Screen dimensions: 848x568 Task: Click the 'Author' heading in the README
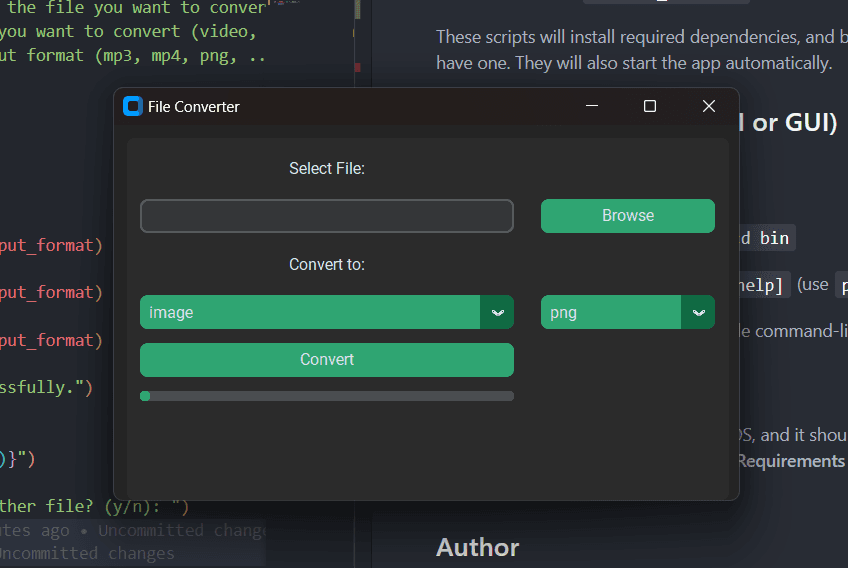point(477,547)
